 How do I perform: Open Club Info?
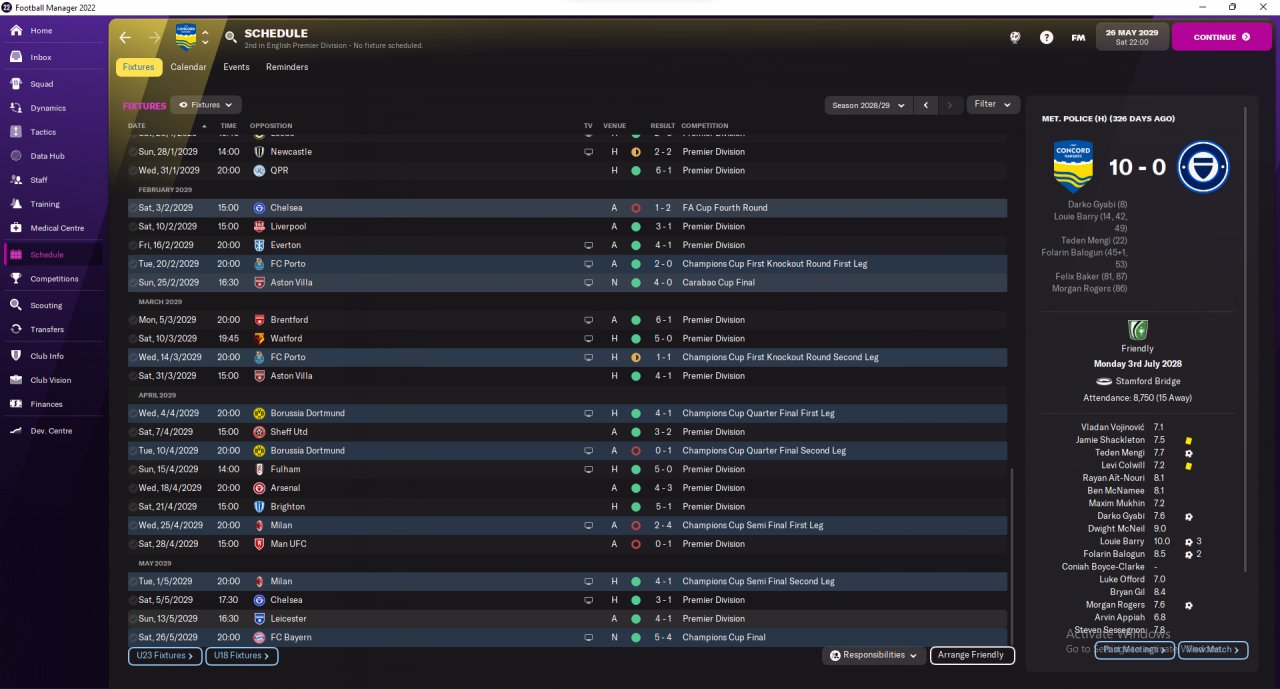coord(54,356)
